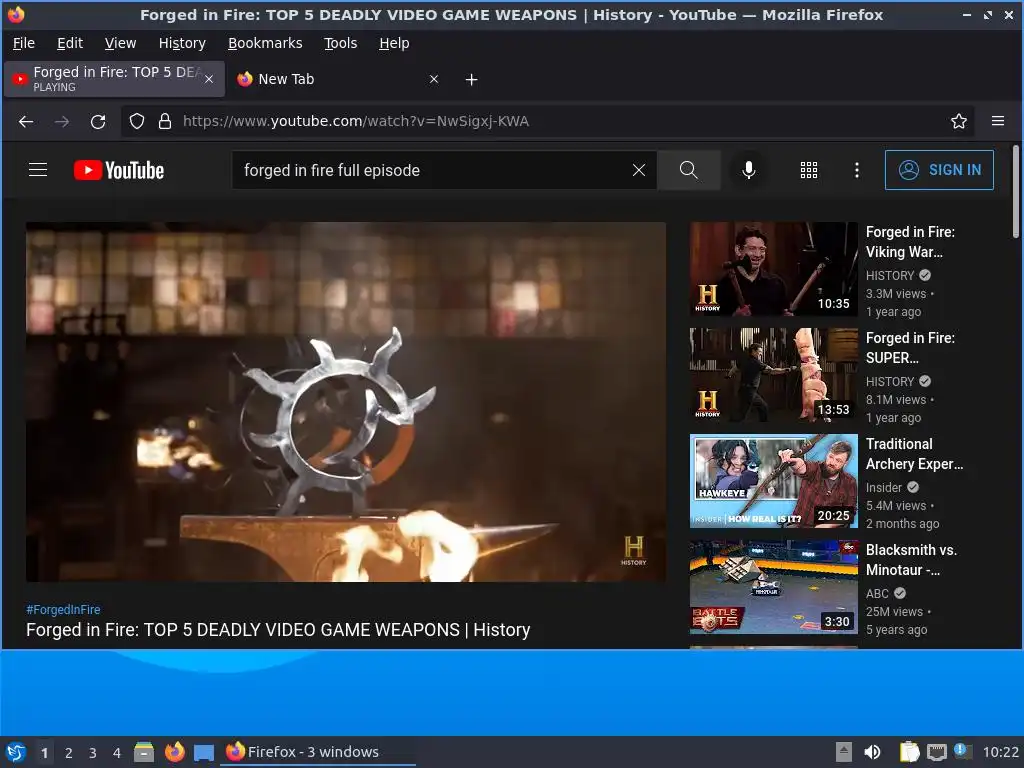Viewport: 1024px width, 768px height.
Task: Switch to workspace 3 in taskbar
Action: (x=93, y=753)
